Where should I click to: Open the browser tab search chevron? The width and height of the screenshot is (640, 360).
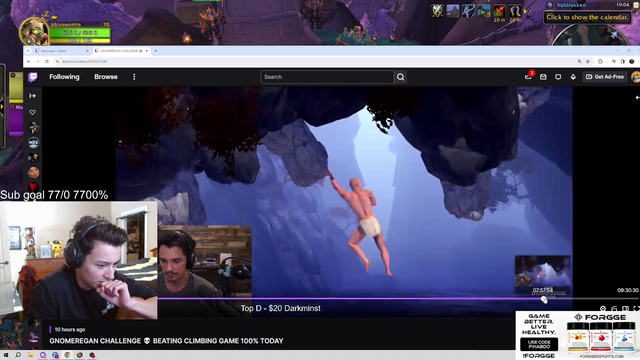(28, 51)
